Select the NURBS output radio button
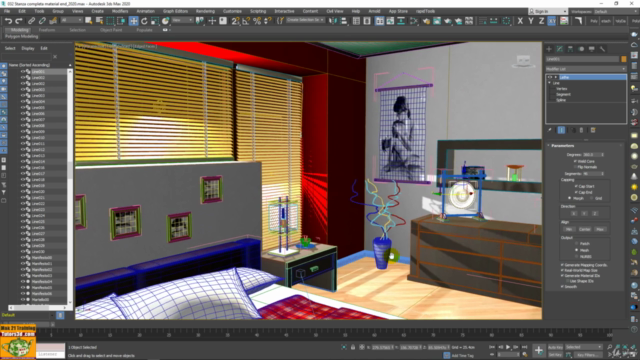 tap(576, 256)
